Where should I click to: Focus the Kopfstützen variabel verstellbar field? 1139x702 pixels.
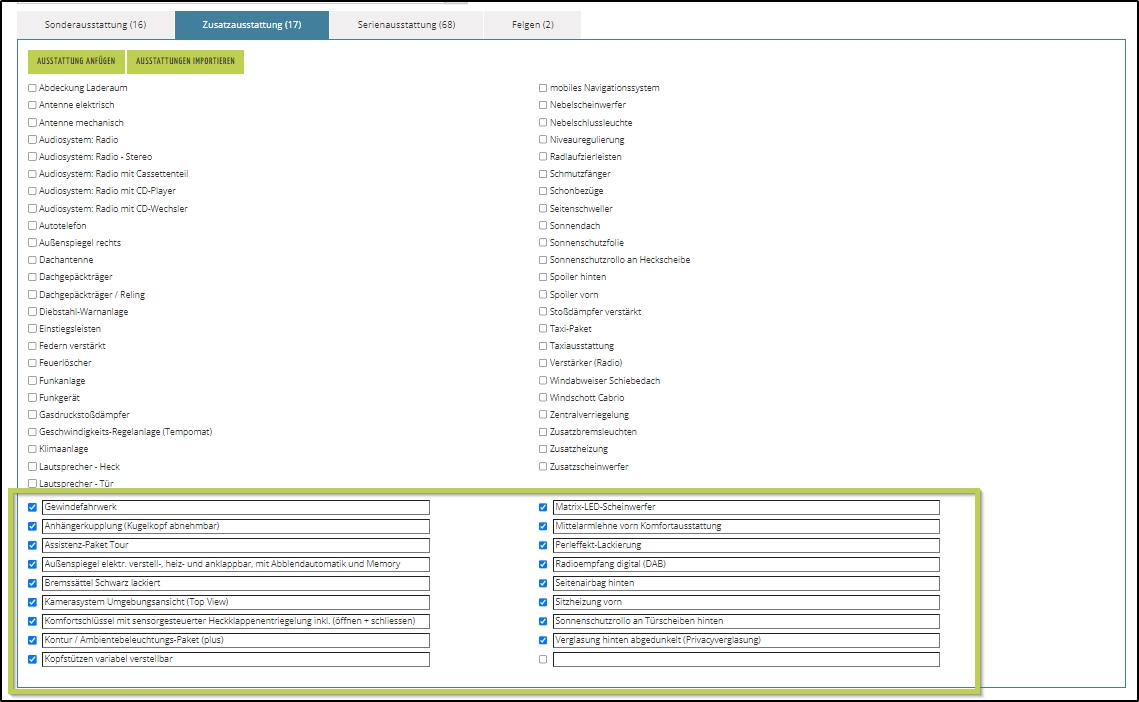click(235, 660)
